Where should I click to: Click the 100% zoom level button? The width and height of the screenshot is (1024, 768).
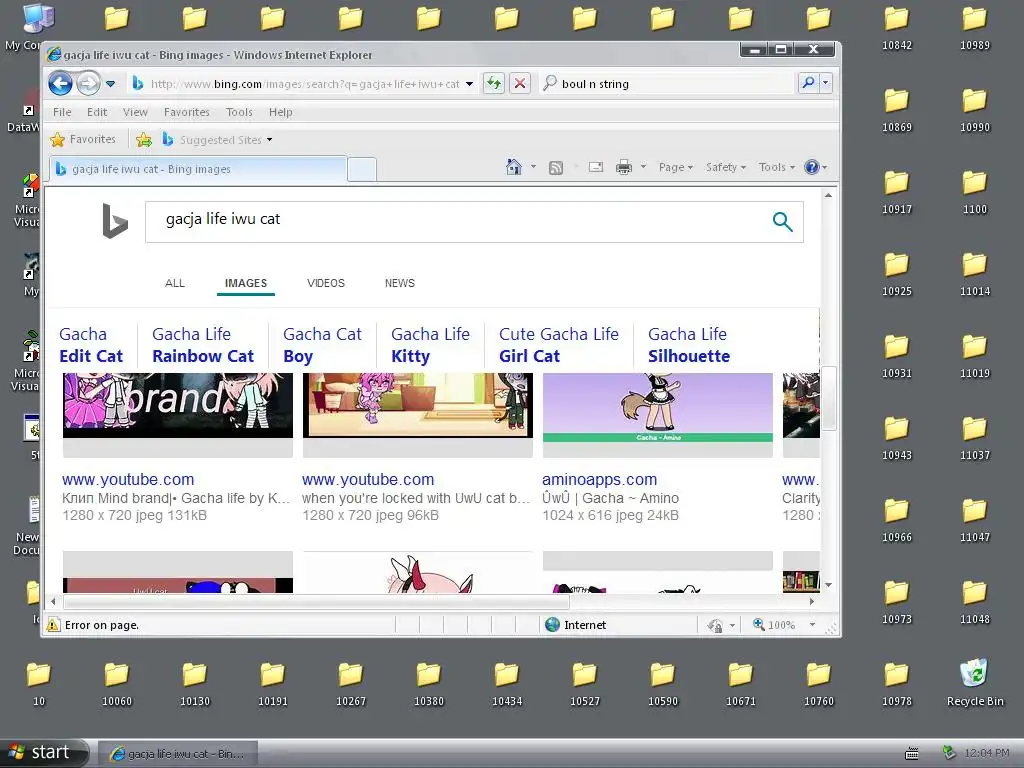point(775,625)
